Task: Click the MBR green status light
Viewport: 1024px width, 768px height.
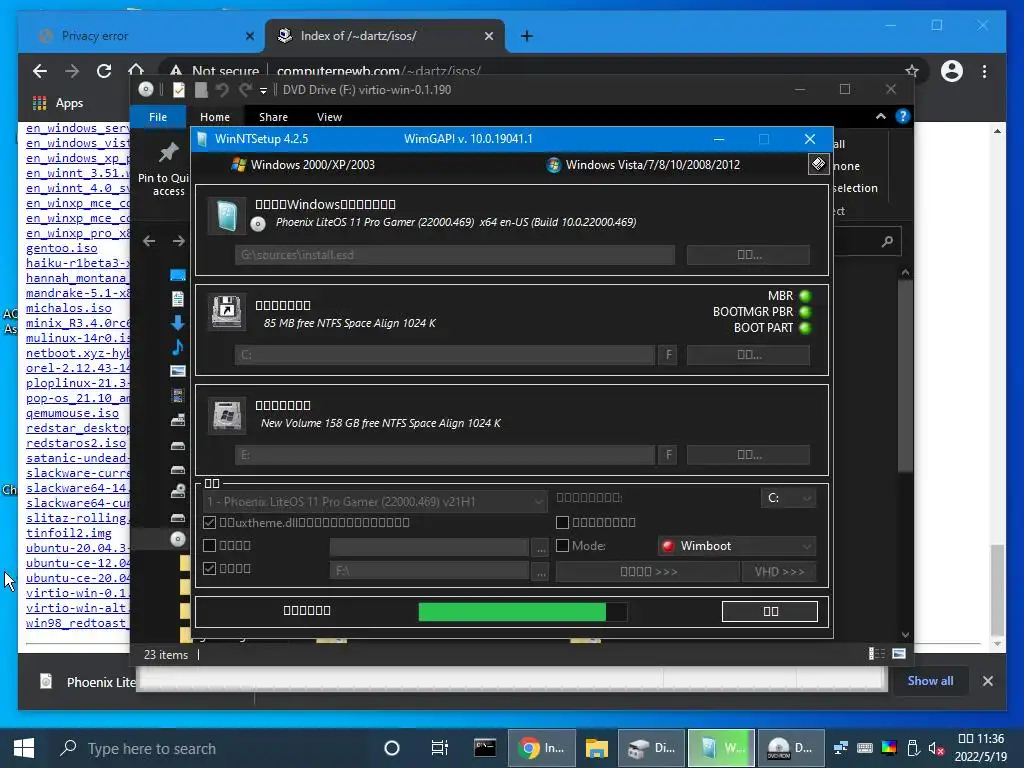Action: coord(805,296)
